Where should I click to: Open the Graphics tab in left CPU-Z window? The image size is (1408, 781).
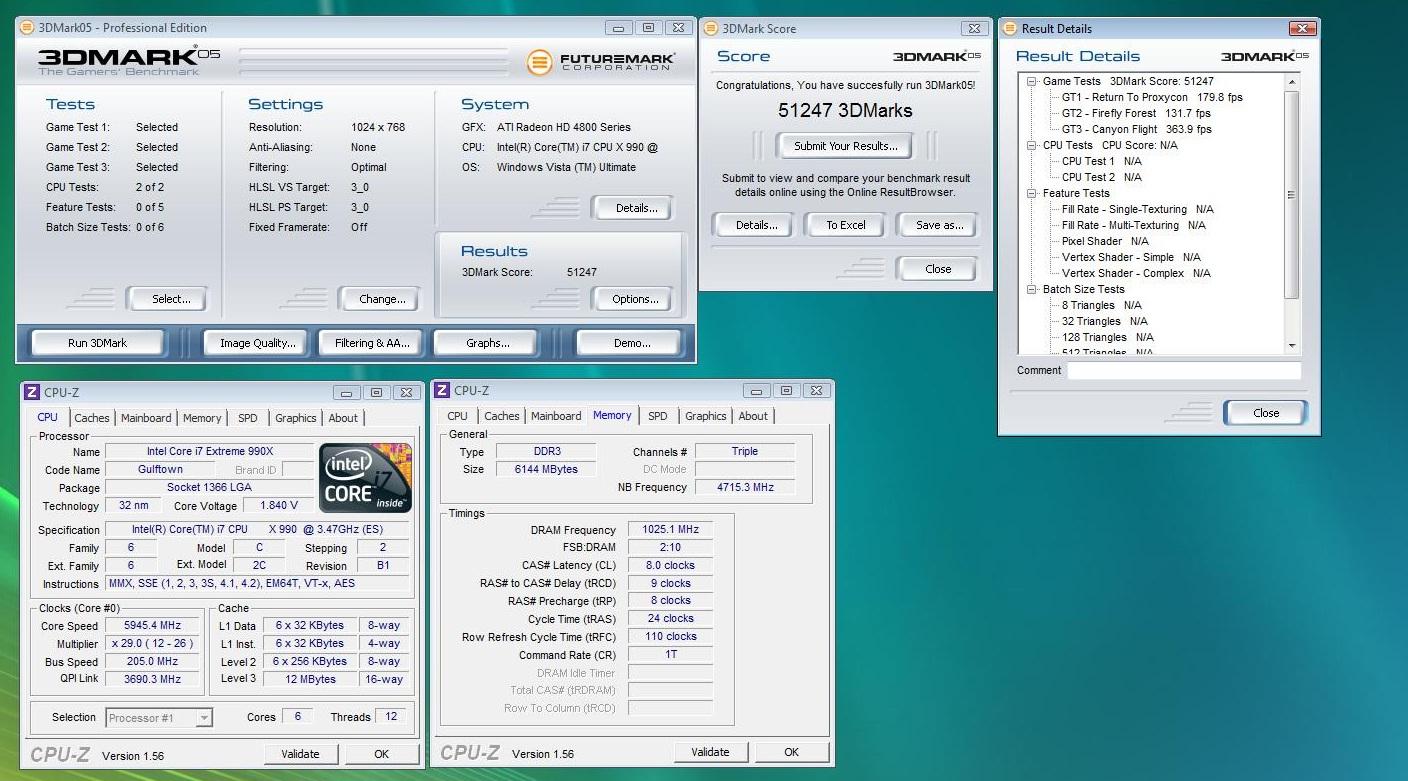click(296, 418)
